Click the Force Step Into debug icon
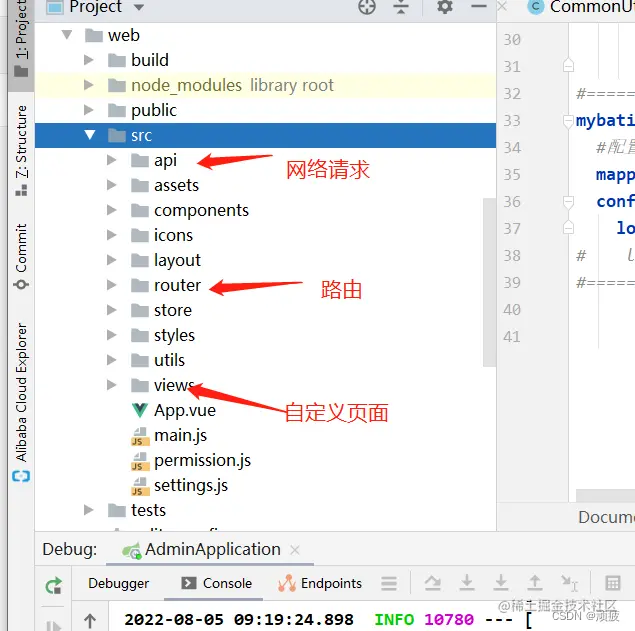Image resolution: width=635 pixels, height=631 pixels. (501, 582)
